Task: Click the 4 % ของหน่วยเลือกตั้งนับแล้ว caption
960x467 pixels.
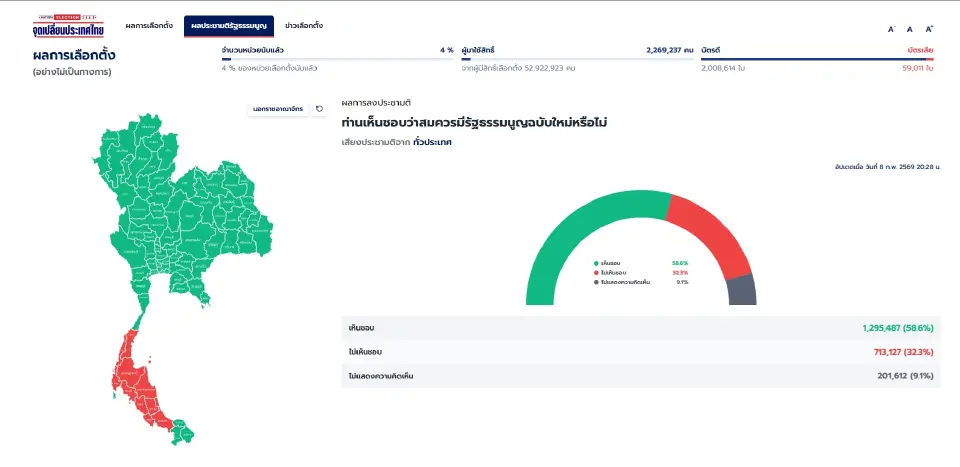Action: 269,69
